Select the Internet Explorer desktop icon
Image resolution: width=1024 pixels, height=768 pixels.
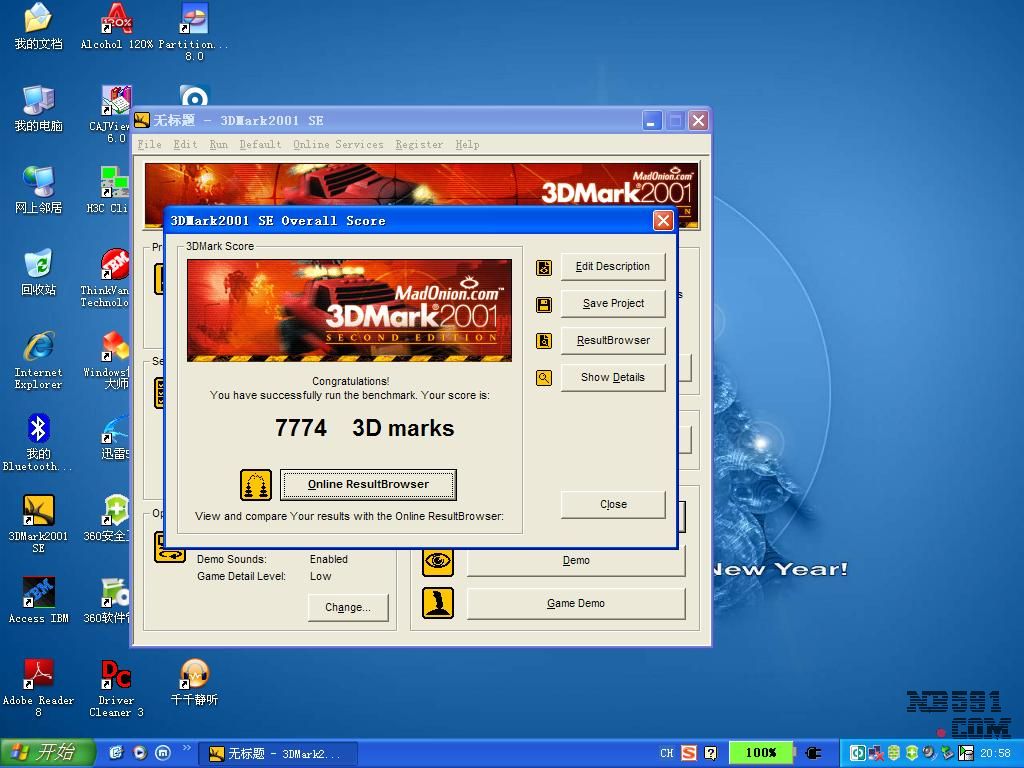coord(38,347)
